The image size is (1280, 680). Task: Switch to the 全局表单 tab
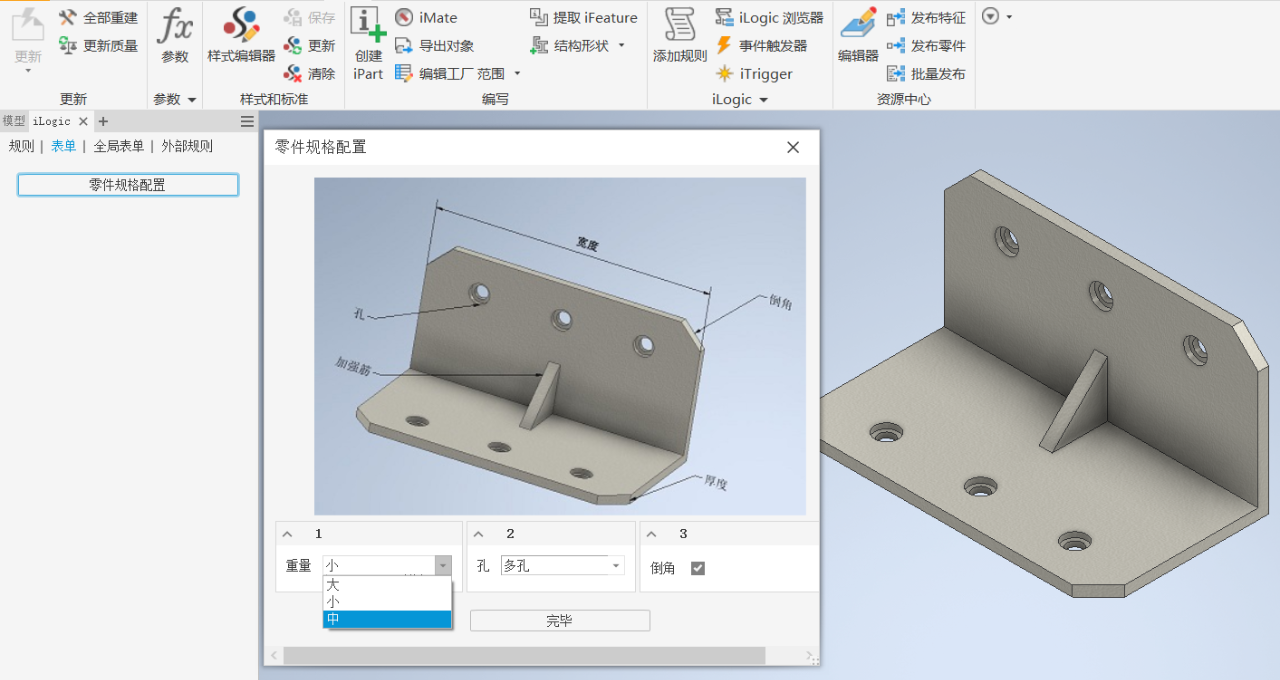point(119,146)
